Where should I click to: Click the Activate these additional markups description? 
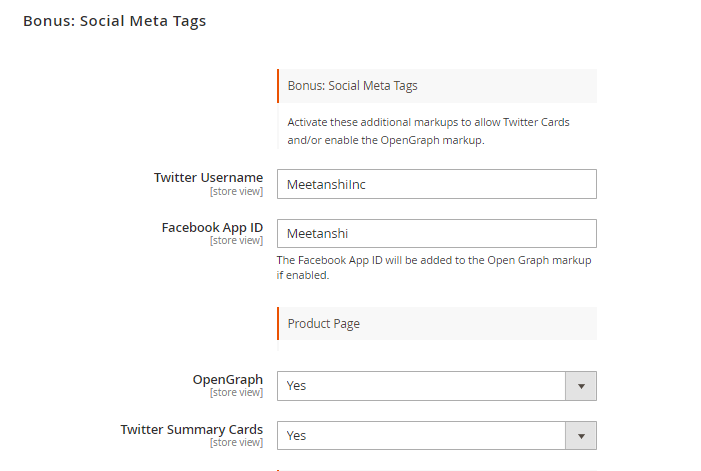(428, 131)
